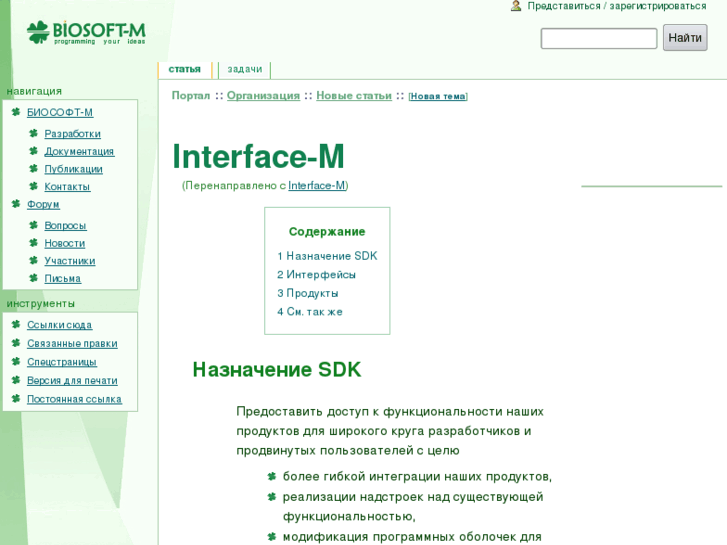The width and height of the screenshot is (727, 545).
Task: Go to Разработки in navigation
Action: (x=72, y=134)
